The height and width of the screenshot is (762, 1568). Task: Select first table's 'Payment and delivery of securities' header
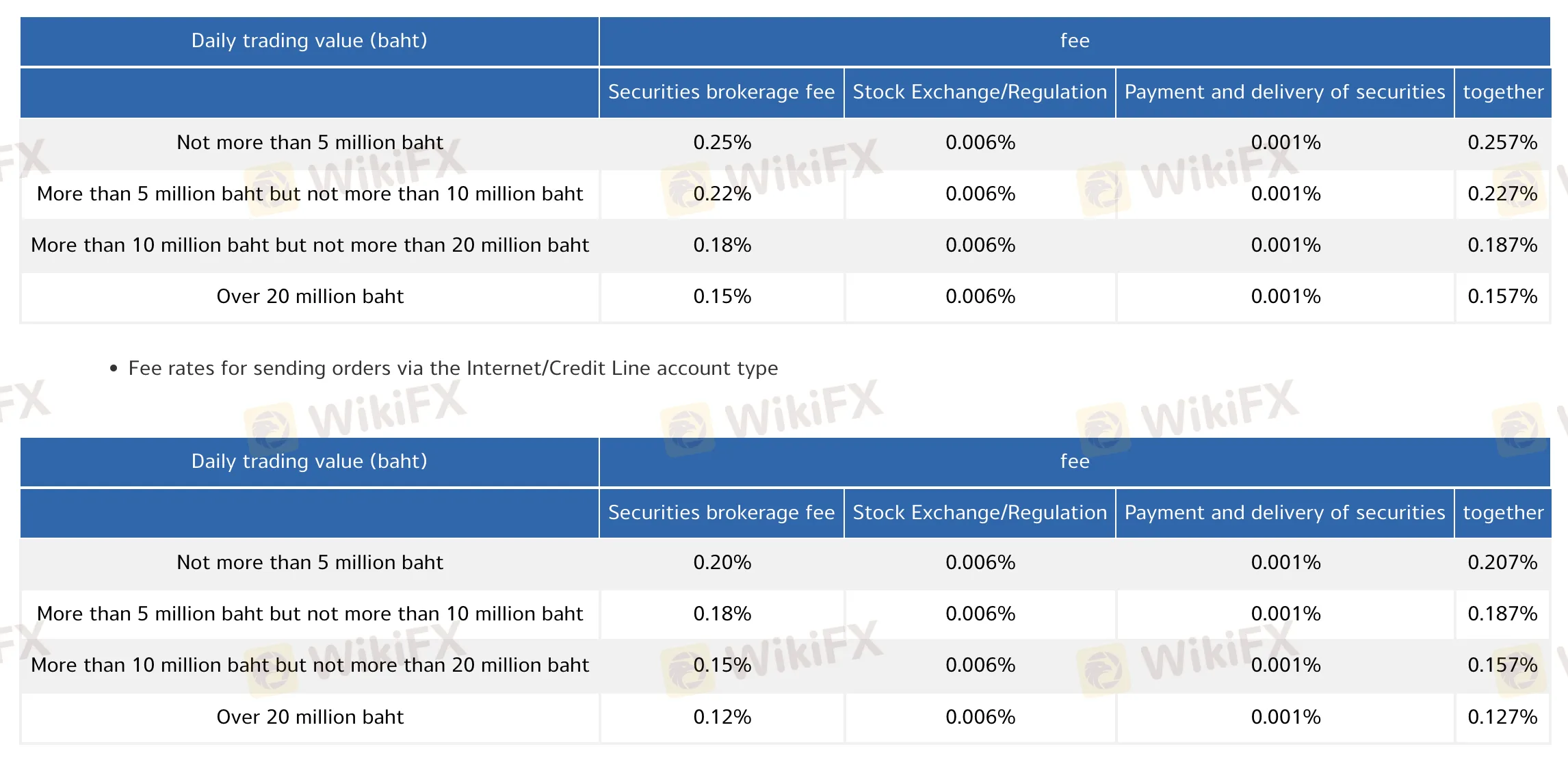click(x=1285, y=92)
